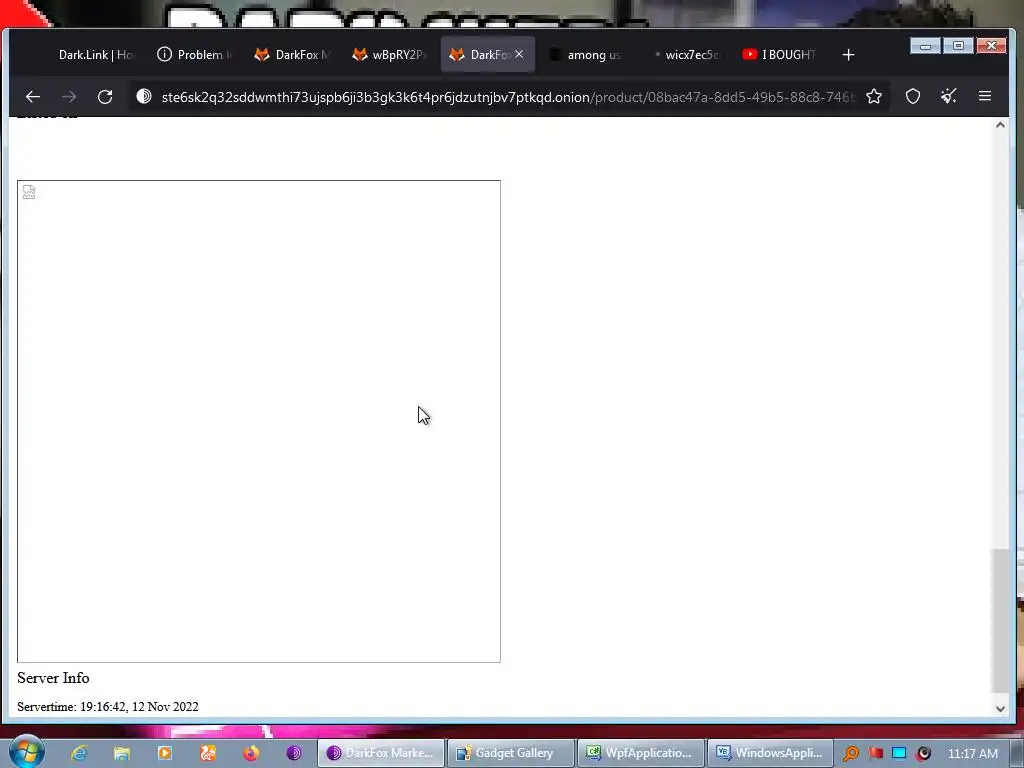
Task: Switch to the wicx7ec5 tab
Action: coord(683,55)
